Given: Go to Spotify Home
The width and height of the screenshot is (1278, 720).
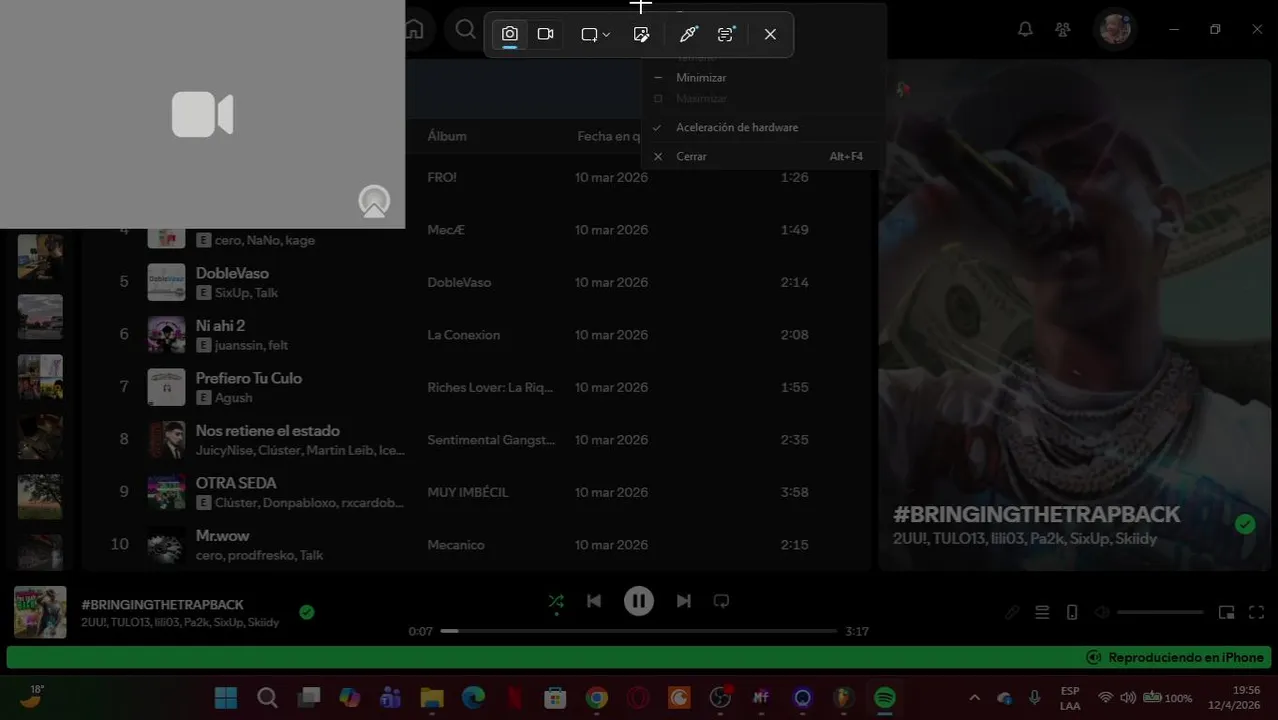Looking at the screenshot, I should (414, 29).
